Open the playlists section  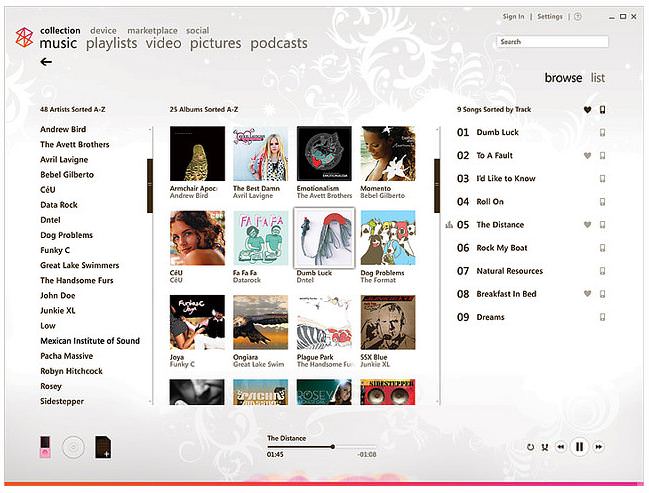(x=111, y=43)
